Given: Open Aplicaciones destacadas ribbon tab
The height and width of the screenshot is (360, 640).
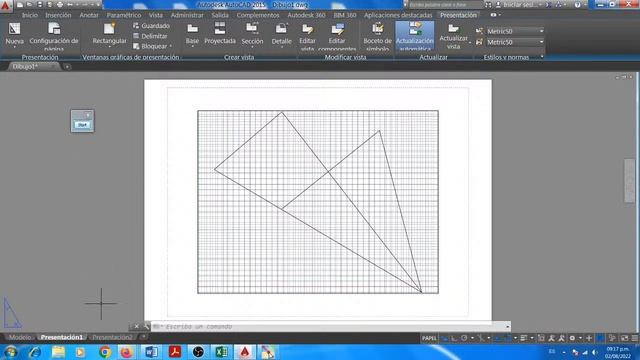Looking at the screenshot, I should [398, 15].
